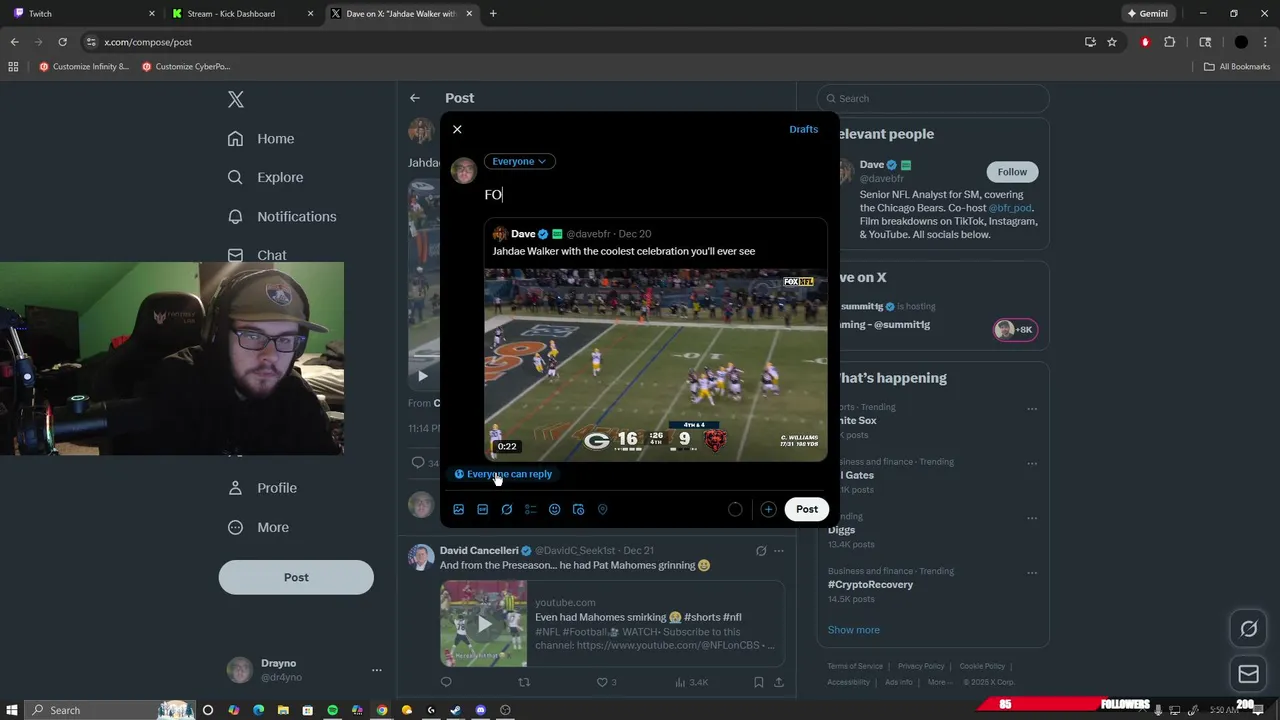
Task: Open Notifications in X sidebar
Action: [282, 216]
